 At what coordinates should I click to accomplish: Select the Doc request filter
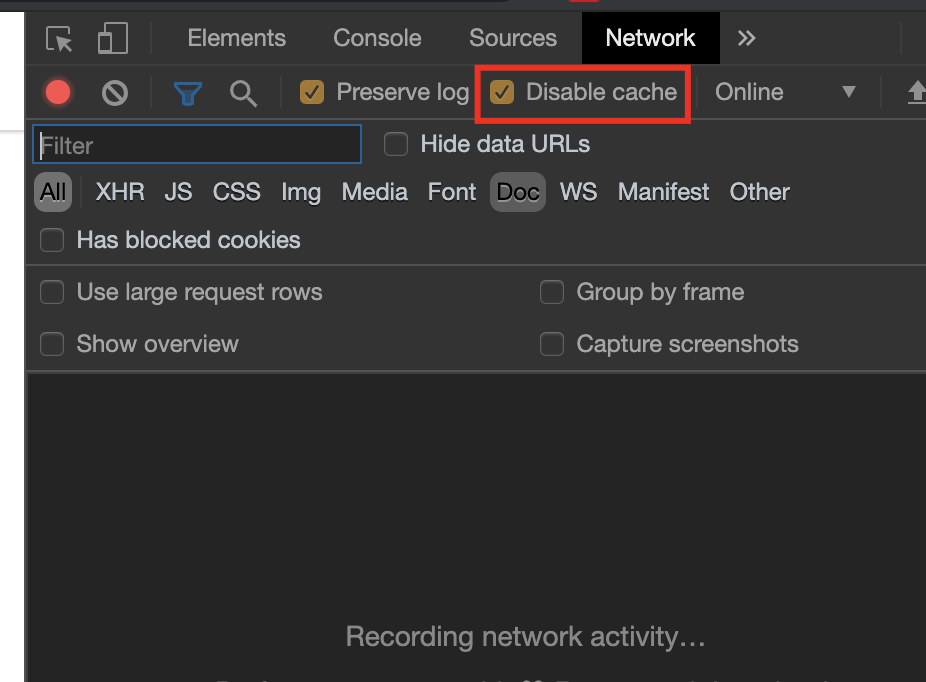pos(517,192)
